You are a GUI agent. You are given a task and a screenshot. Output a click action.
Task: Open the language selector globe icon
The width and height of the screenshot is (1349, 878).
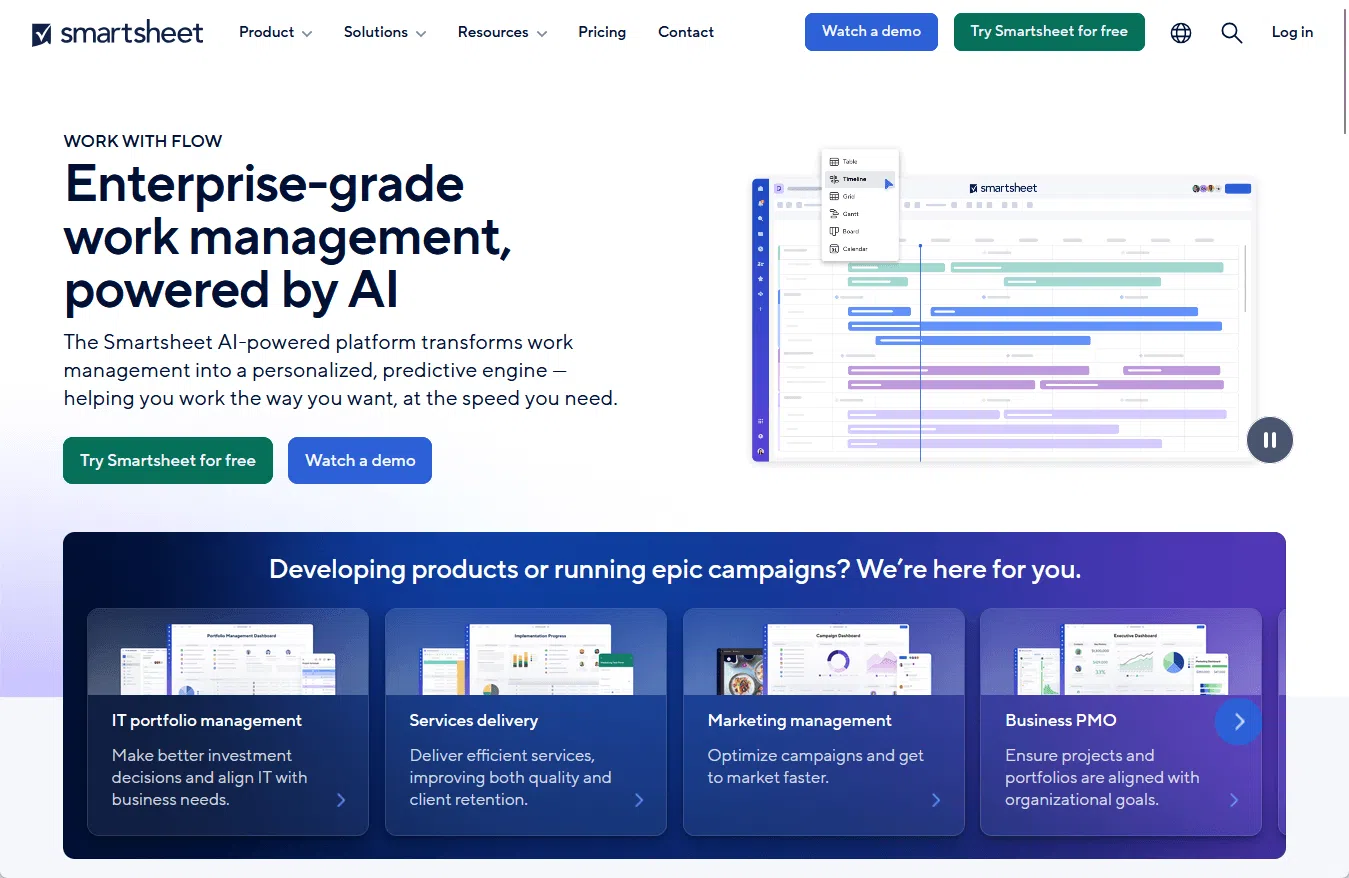(1181, 33)
